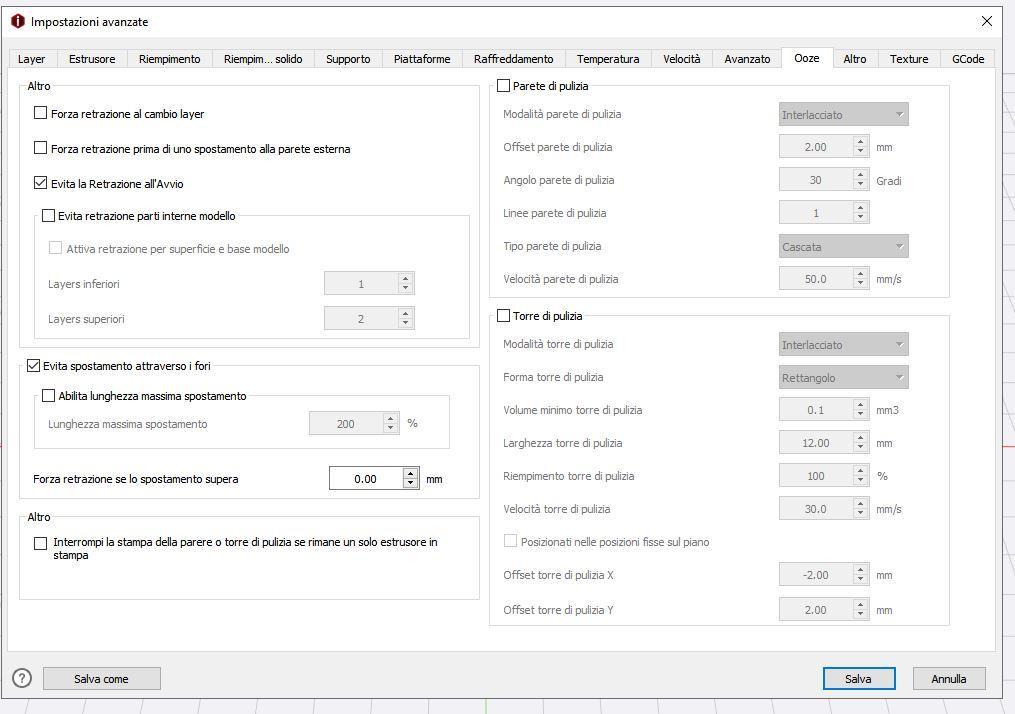
Task: Expand Tipo parete di pulizia dropdown
Action: pyautogui.click(x=843, y=246)
